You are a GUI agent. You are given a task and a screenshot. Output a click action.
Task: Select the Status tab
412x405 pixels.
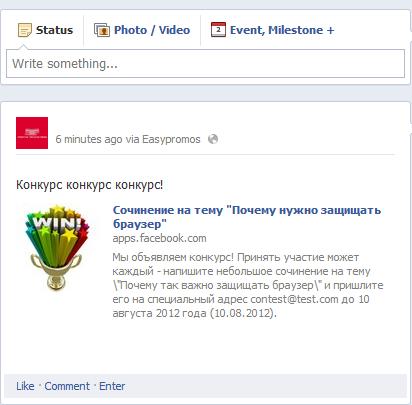[45, 30]
